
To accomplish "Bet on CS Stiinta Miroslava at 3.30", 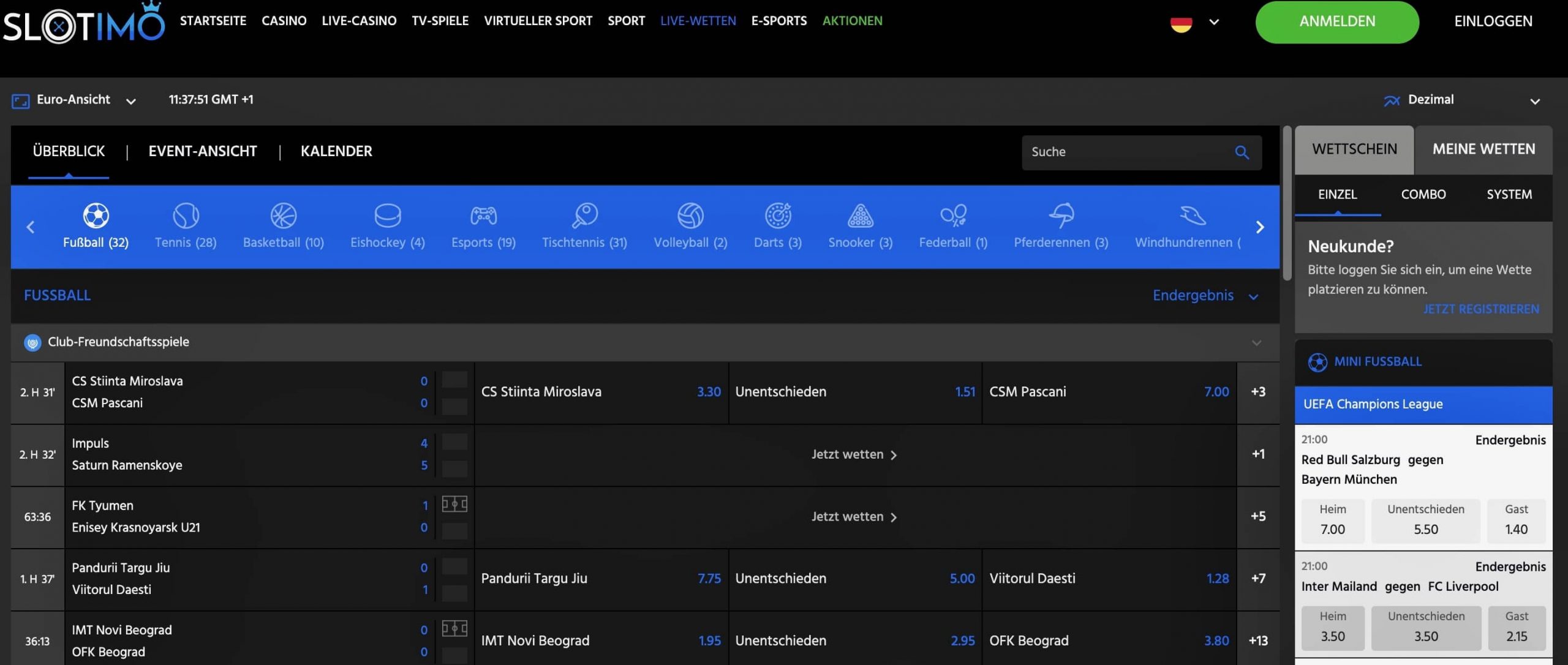I will pos(601,392).
